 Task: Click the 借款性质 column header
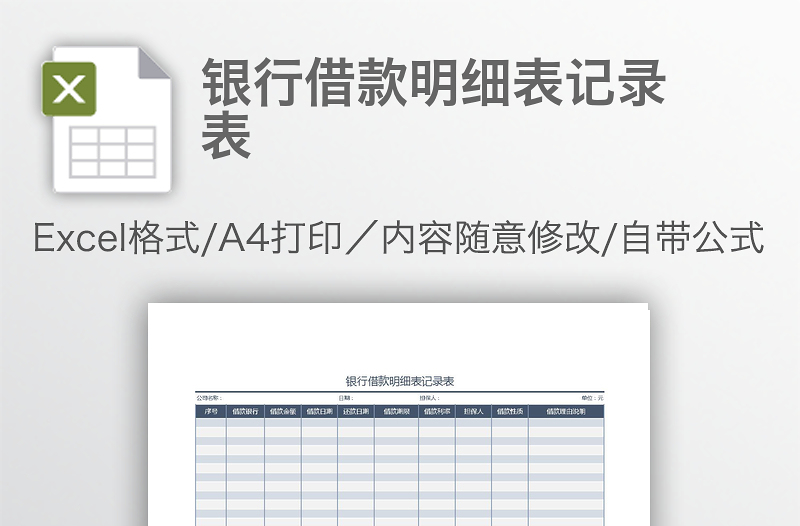coord(510,411)
